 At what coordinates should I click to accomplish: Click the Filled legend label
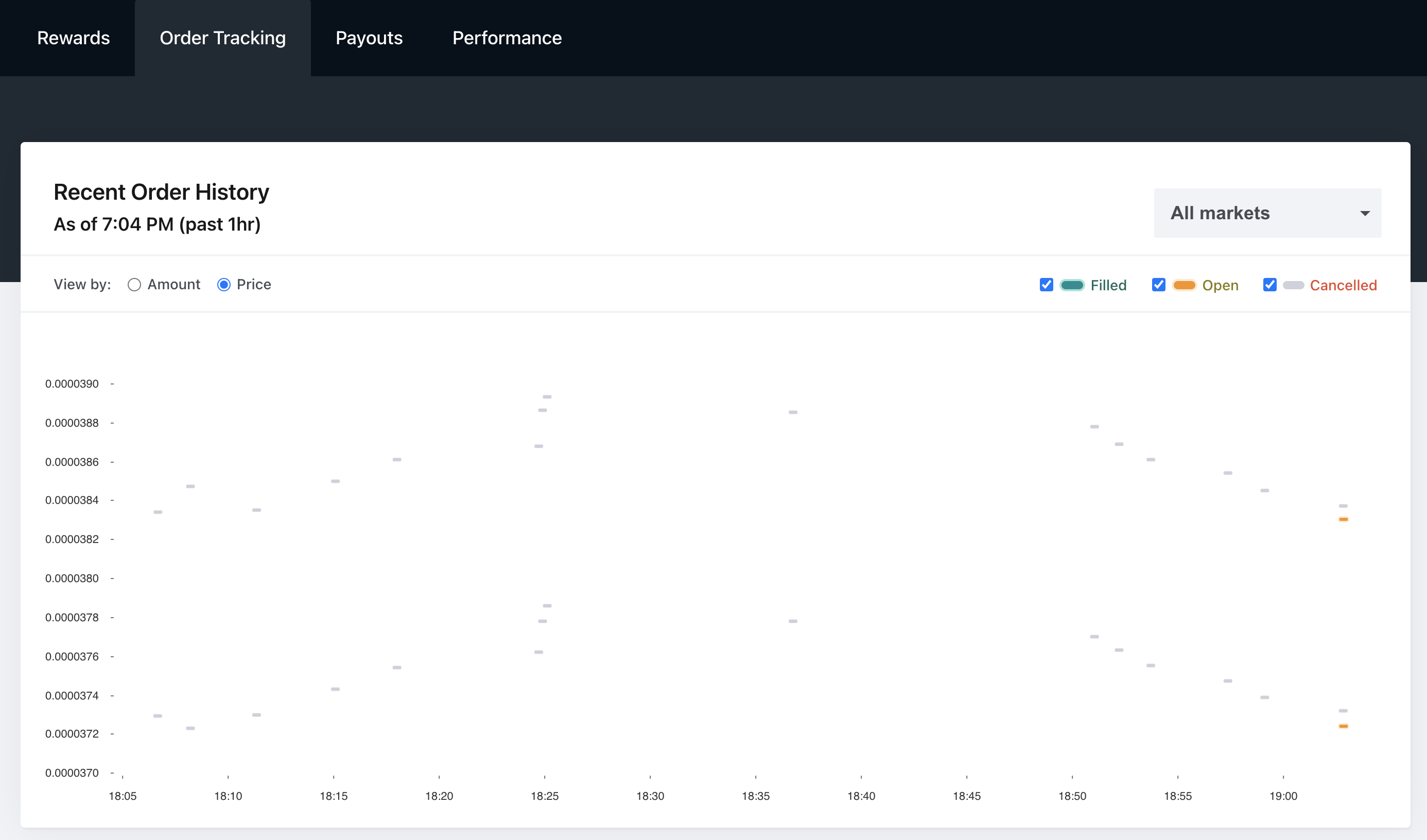pyautogui.click(x=1108, y=285)
